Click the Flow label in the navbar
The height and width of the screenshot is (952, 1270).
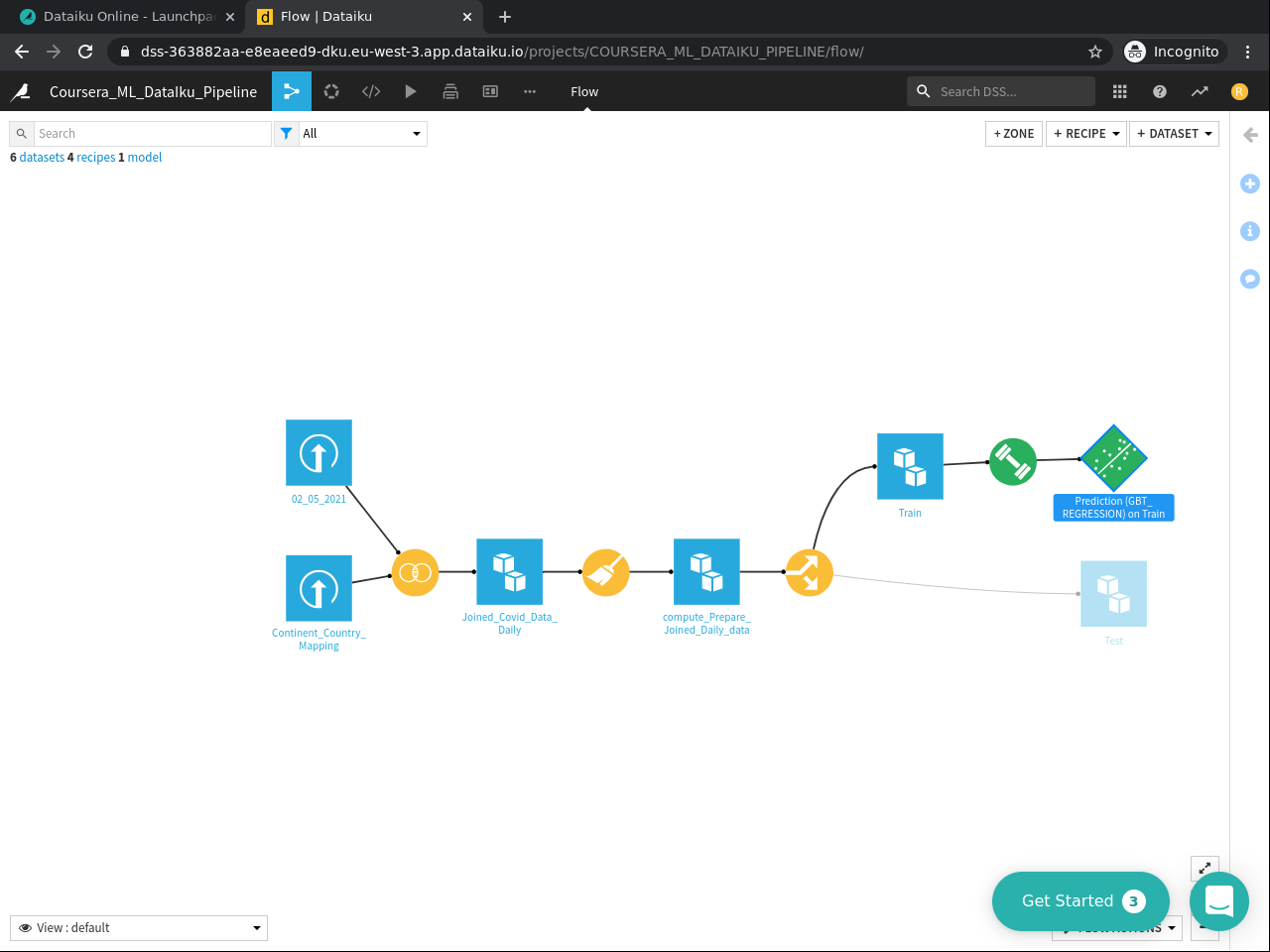(584, 91)
